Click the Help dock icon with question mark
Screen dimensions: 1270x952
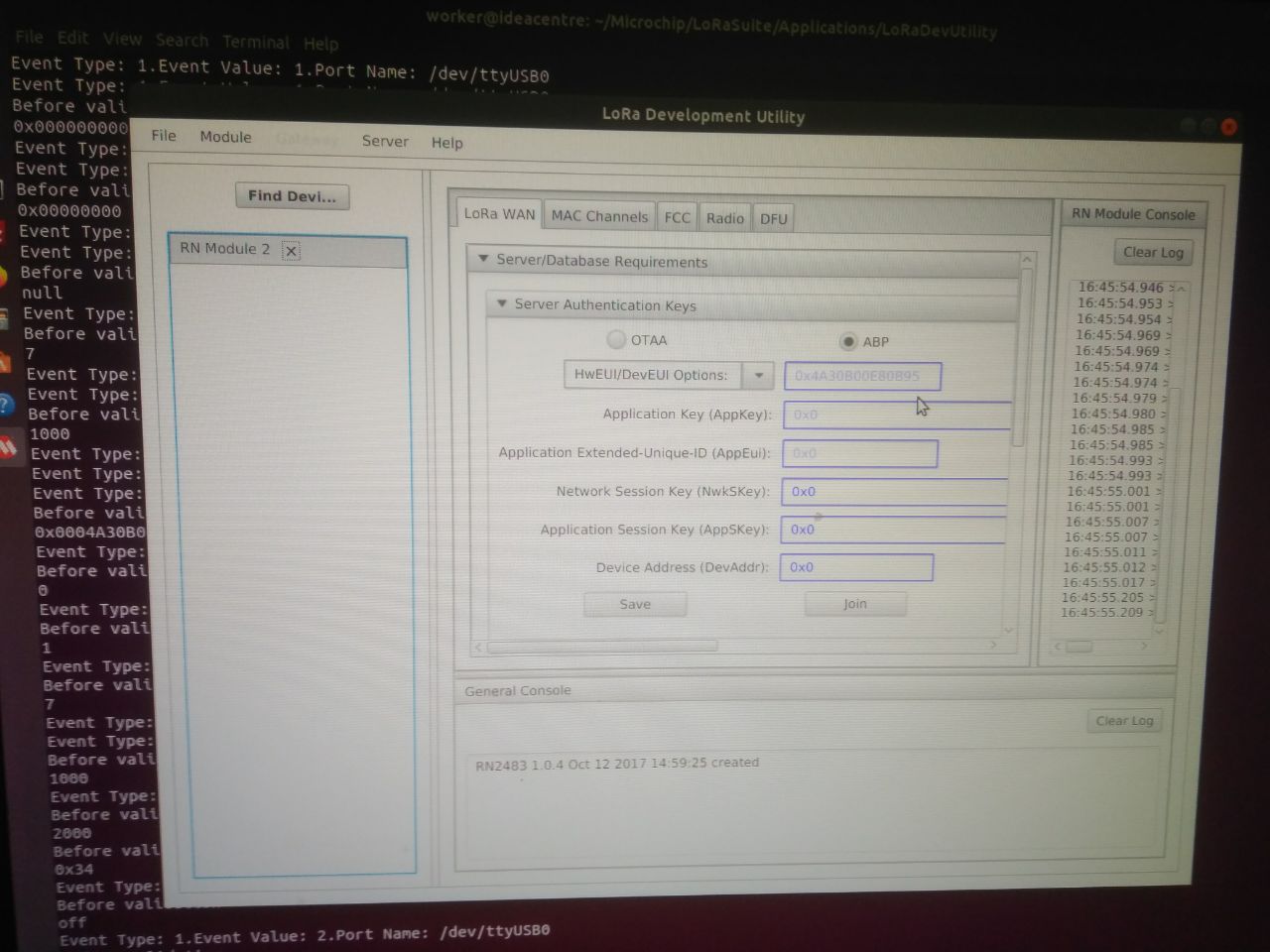(x=6, y=405)
